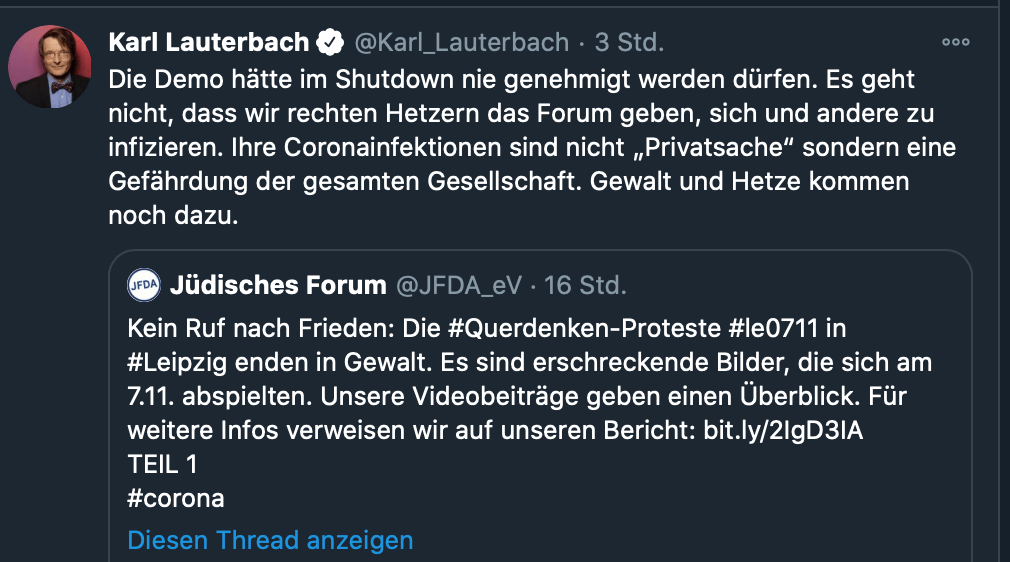Open the Karl Lauterbach display name link

point(208,42)
